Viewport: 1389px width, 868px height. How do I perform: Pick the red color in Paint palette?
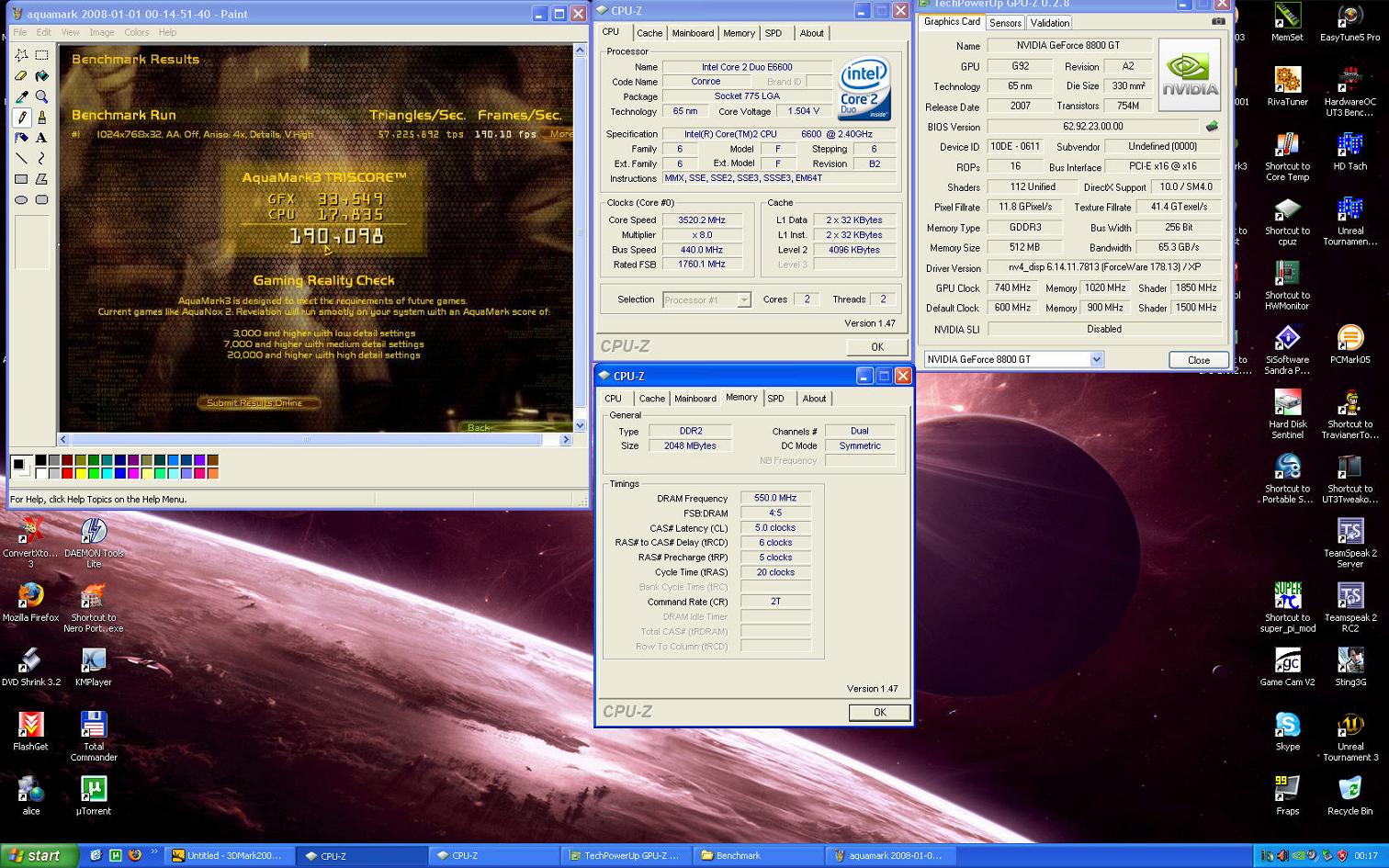tap(67, 473)
